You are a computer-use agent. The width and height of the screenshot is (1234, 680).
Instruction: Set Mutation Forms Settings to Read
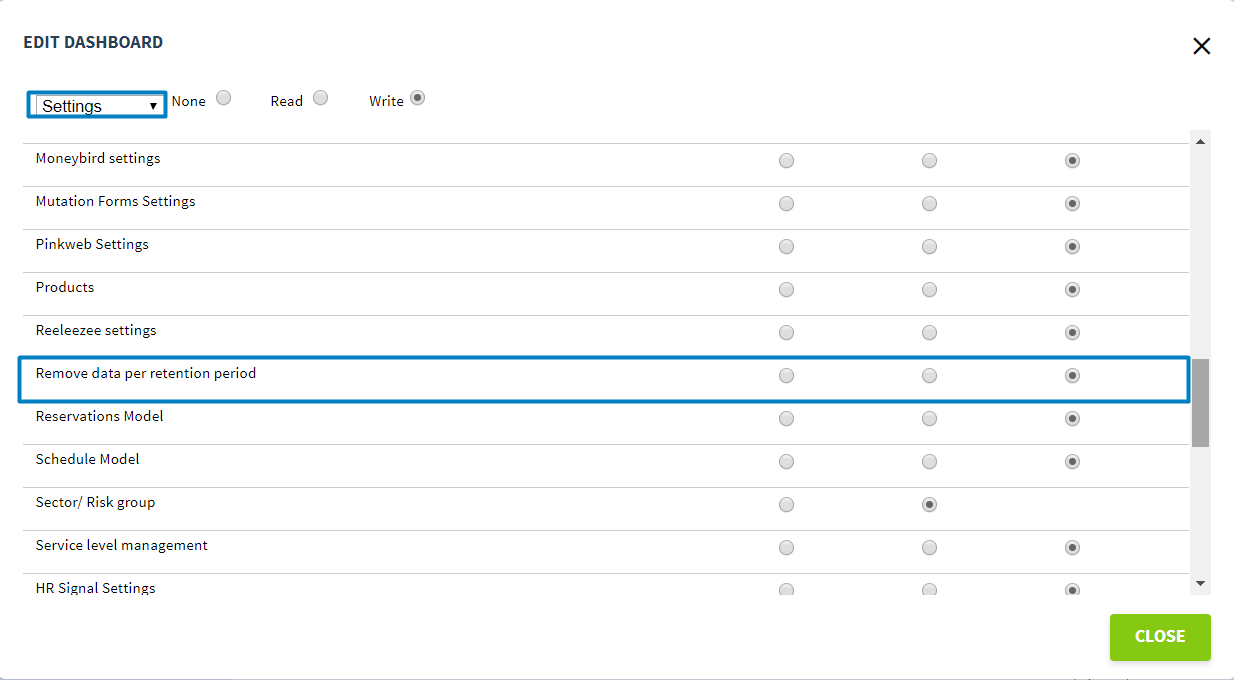point(929,203)
